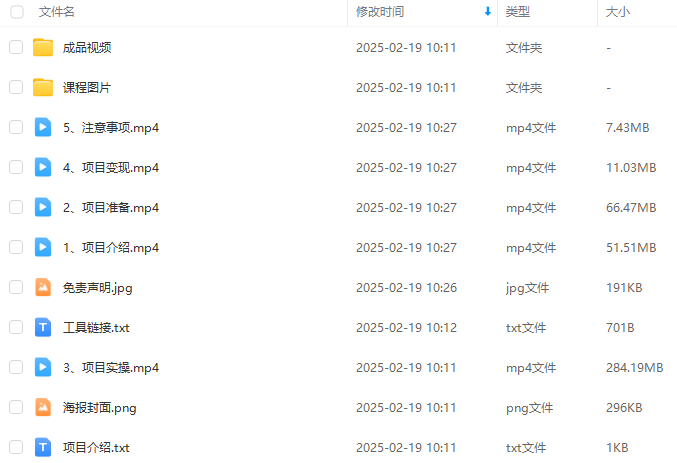Select checkbox beside 2、项目准备.mp4
This screenshot has height=463, width=677.
(x=16, y=207)
